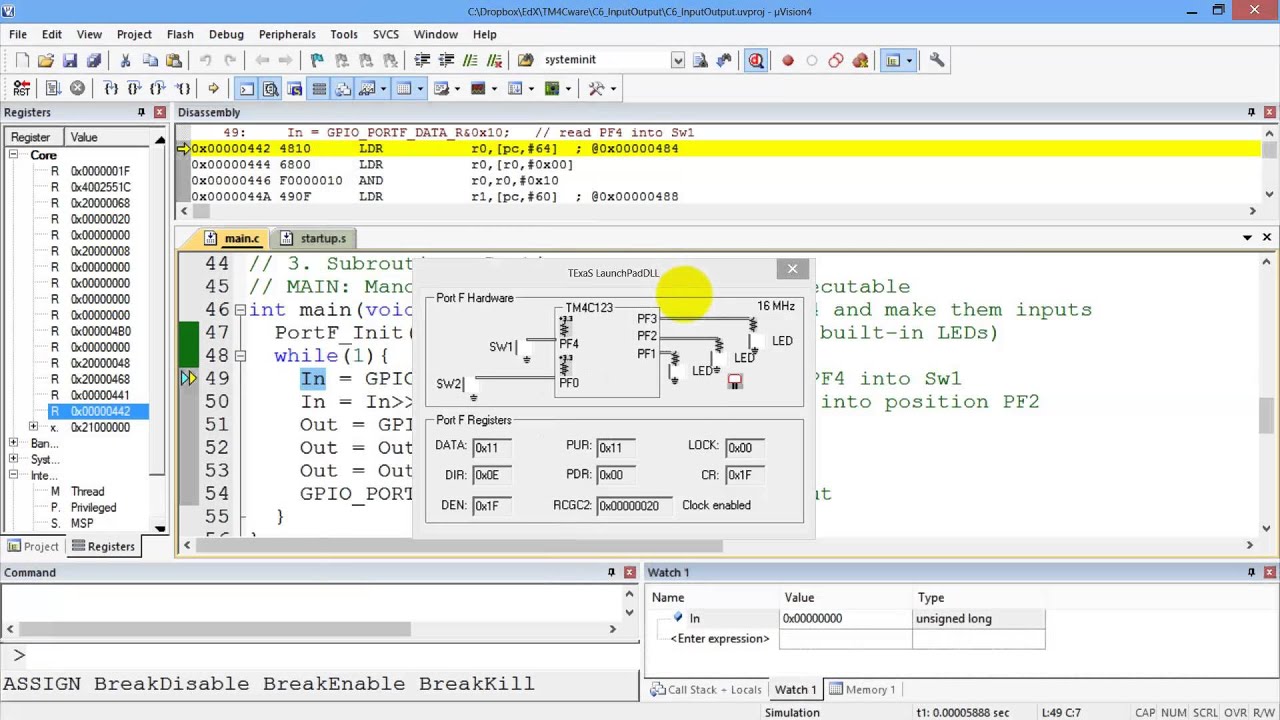Save the current file with the disk icon
Viewport: 1280px width, 720px height.
pyautogui.click(x=70, y=61)
